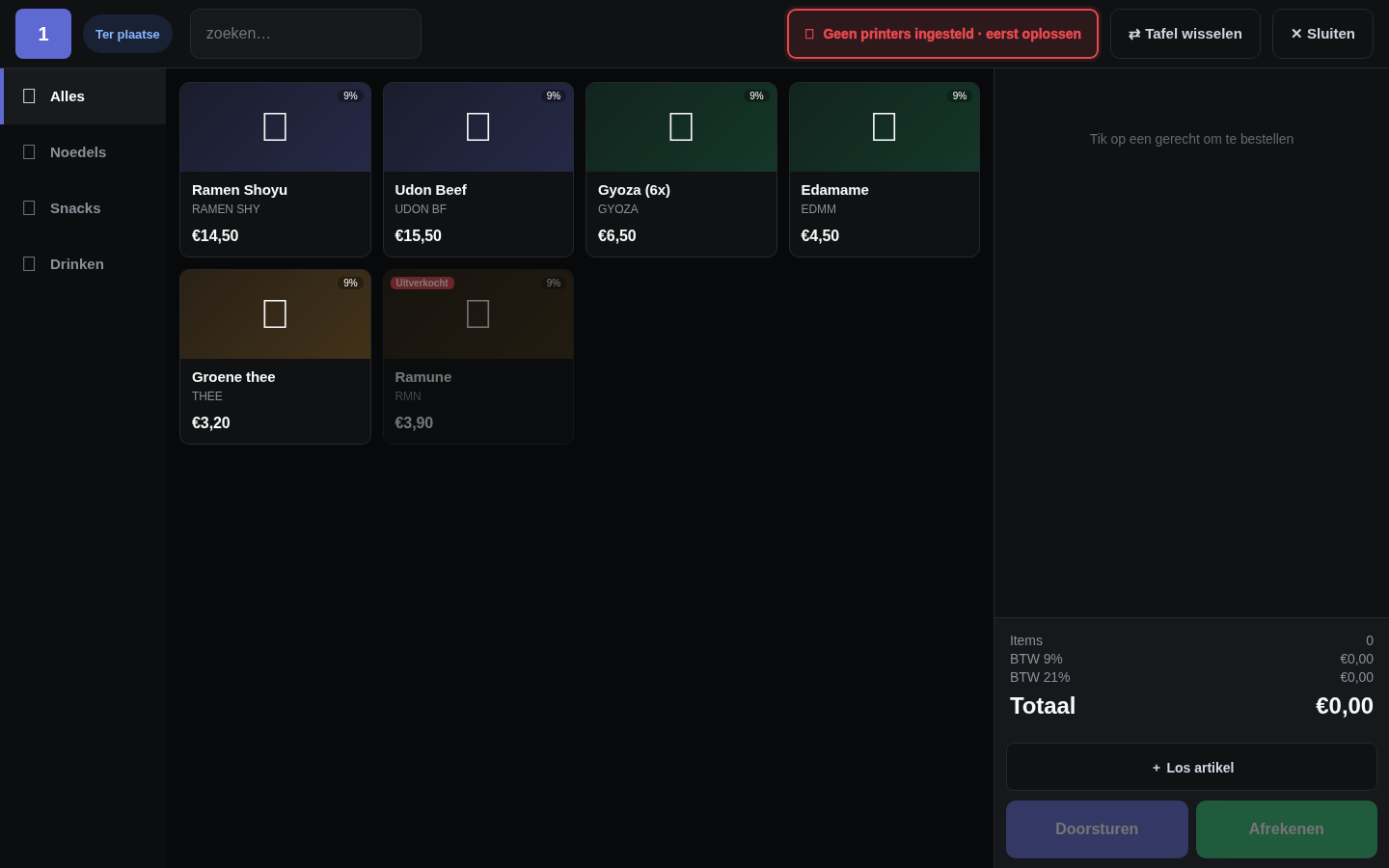Click the Udon Beef name
Screen dimensions: 1389x868
pos(430,190)
